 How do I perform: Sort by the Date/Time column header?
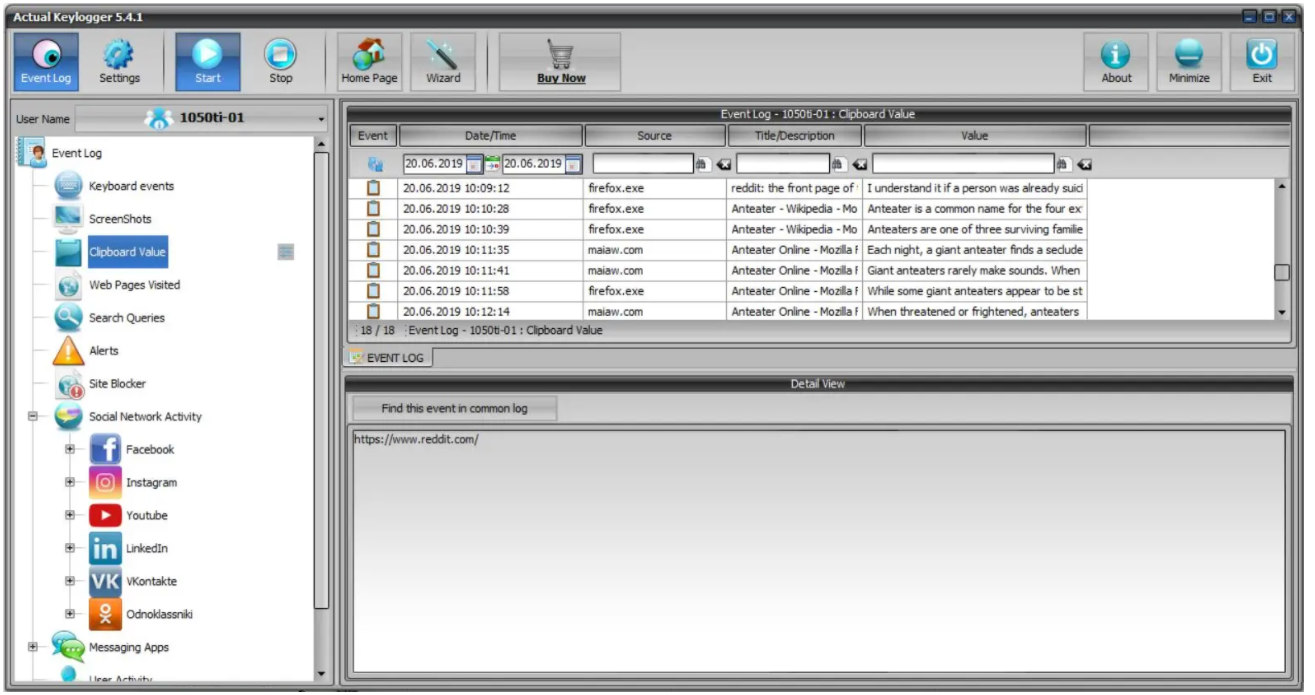coord(491,136)
